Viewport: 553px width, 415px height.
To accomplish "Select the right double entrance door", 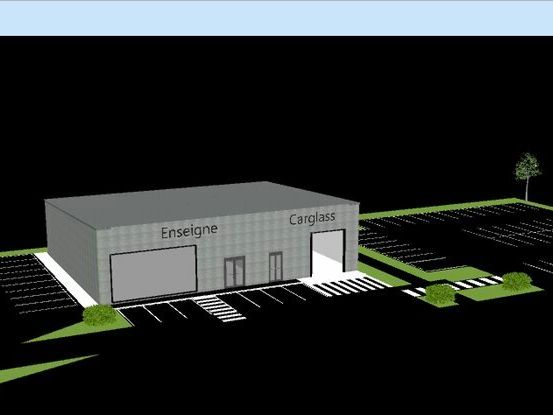I will point(275,267).
